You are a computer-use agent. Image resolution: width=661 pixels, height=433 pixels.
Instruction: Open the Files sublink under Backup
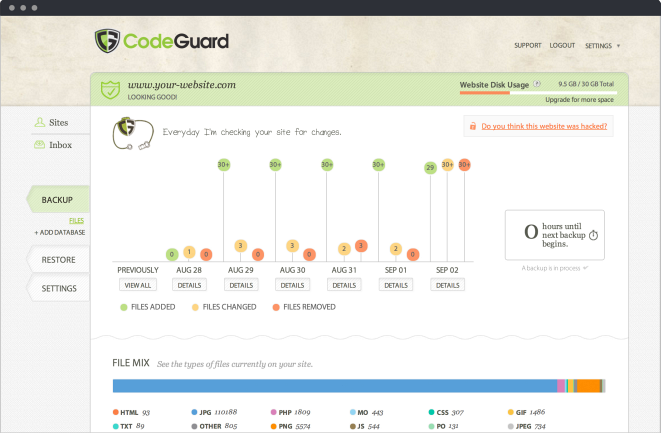pos(76,221)
